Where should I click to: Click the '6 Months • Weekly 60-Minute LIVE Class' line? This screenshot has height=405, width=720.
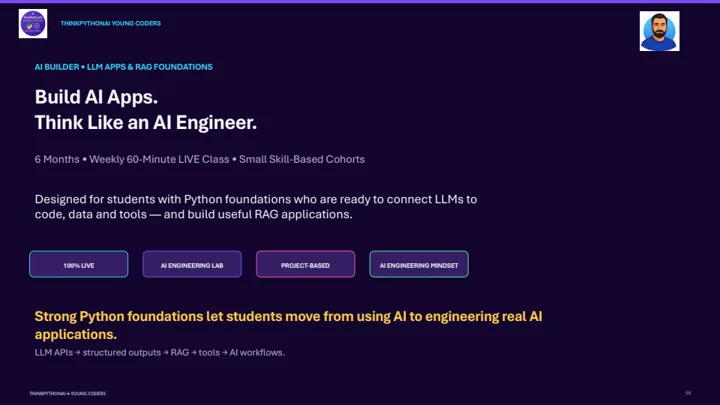click(200, 159)
